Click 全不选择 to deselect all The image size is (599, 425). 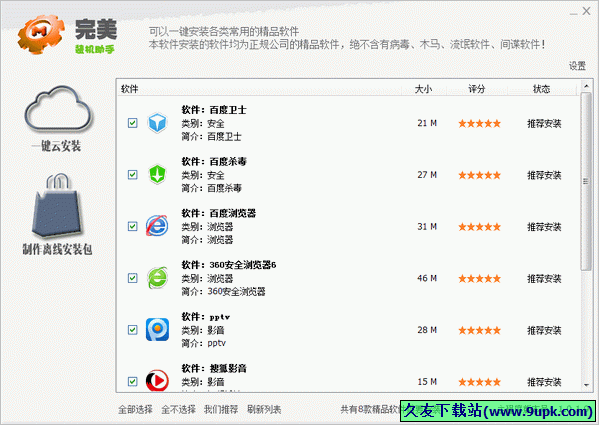(x=178, y=409)
